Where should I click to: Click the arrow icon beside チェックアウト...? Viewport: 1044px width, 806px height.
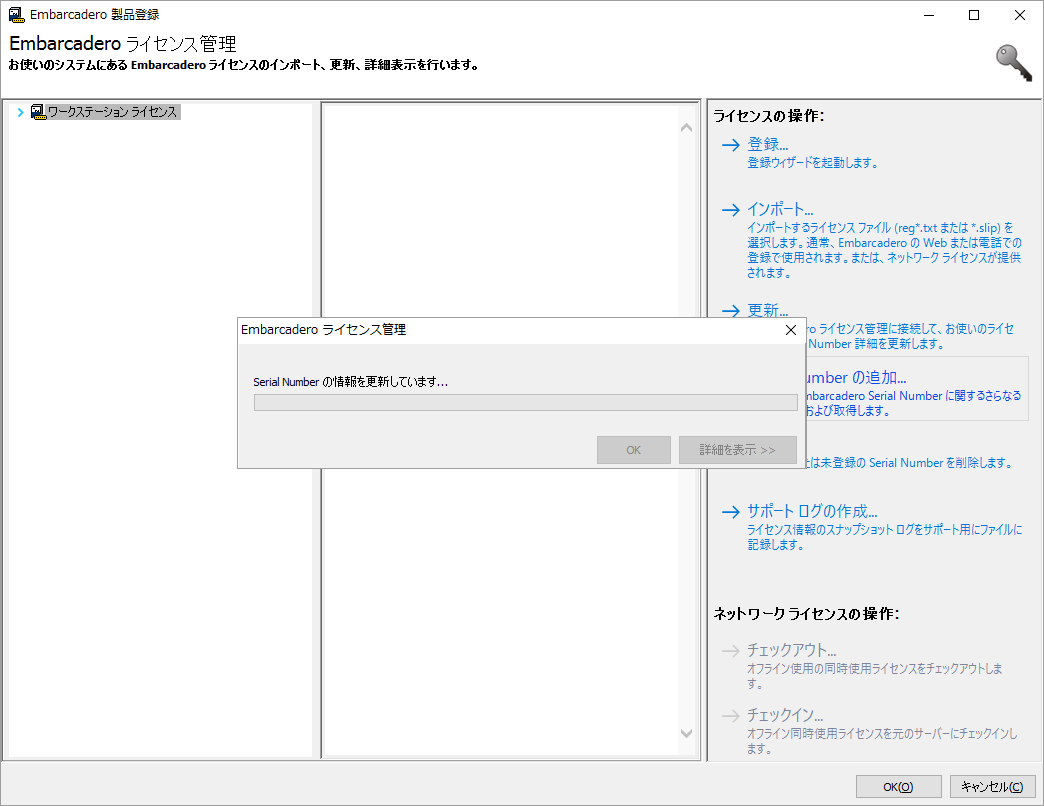[731, 650]
